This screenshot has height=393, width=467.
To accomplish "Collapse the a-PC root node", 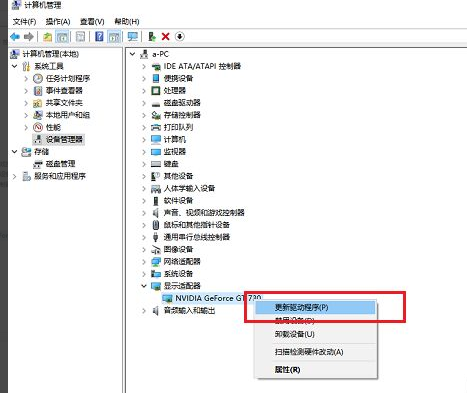I will [132, 54].
